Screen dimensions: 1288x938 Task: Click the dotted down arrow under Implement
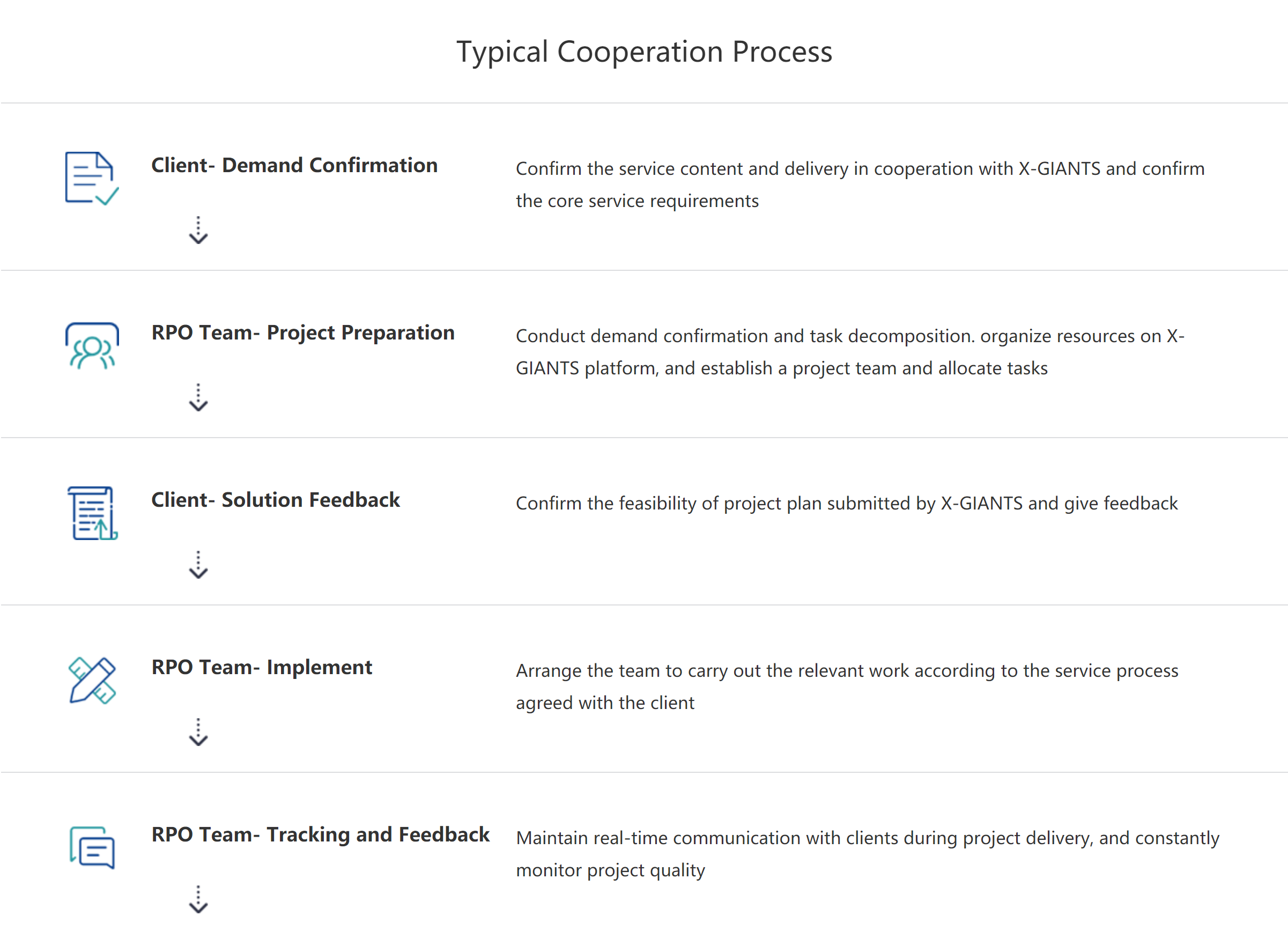pos(198,732)
